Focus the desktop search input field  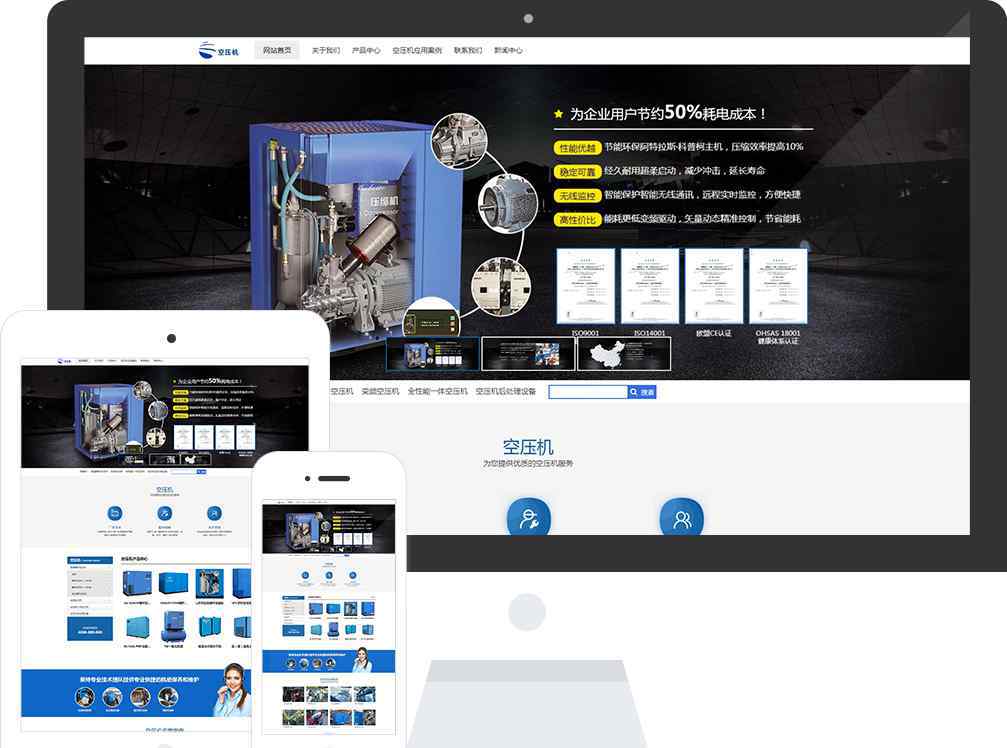[x=588, y=392]
